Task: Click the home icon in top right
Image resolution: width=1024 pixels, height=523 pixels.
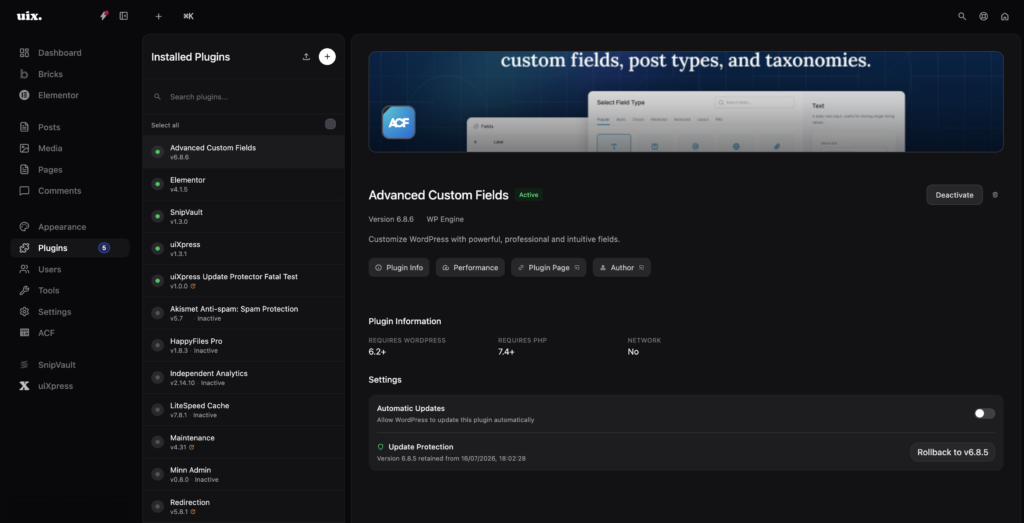Action: coord(1004,16)
